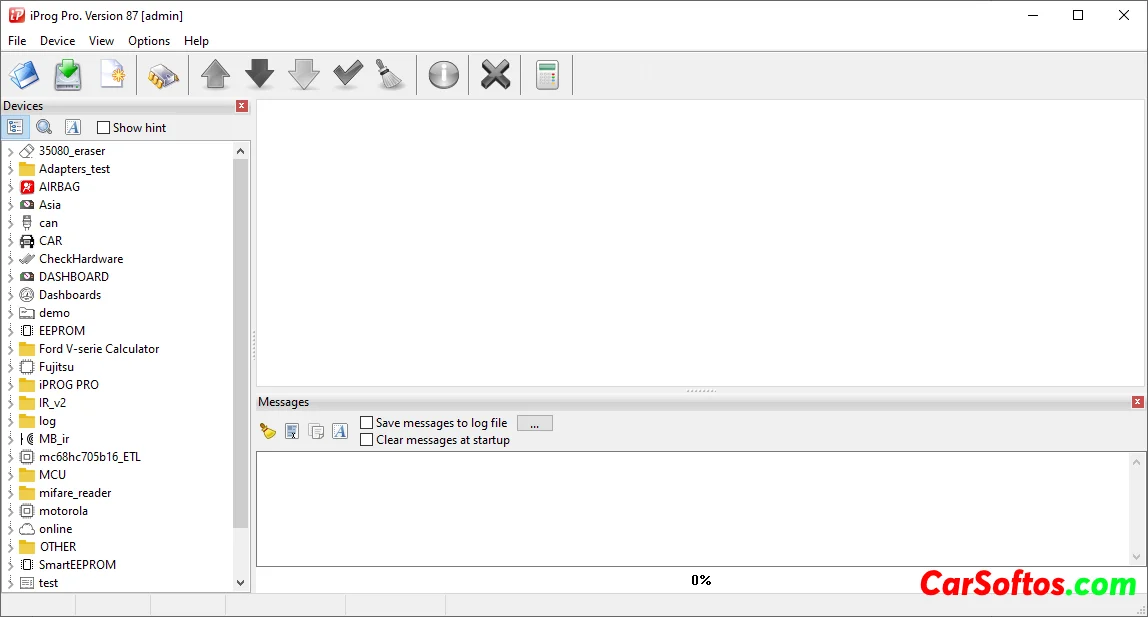Click the Open file toolbar icon
This screenshot has height=617, width=1148.
coord(24,75)
